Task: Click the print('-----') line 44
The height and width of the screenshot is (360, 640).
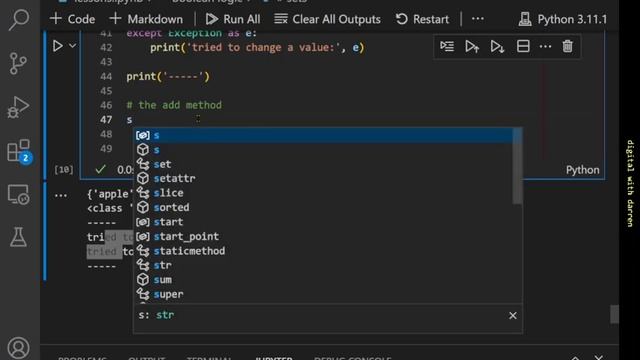Action: [168, 76]
